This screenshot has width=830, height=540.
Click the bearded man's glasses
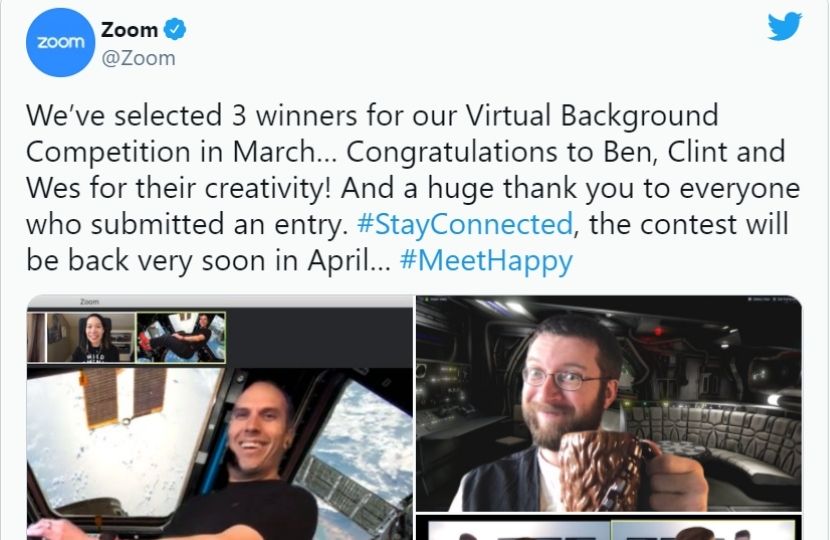pos(564,378)
